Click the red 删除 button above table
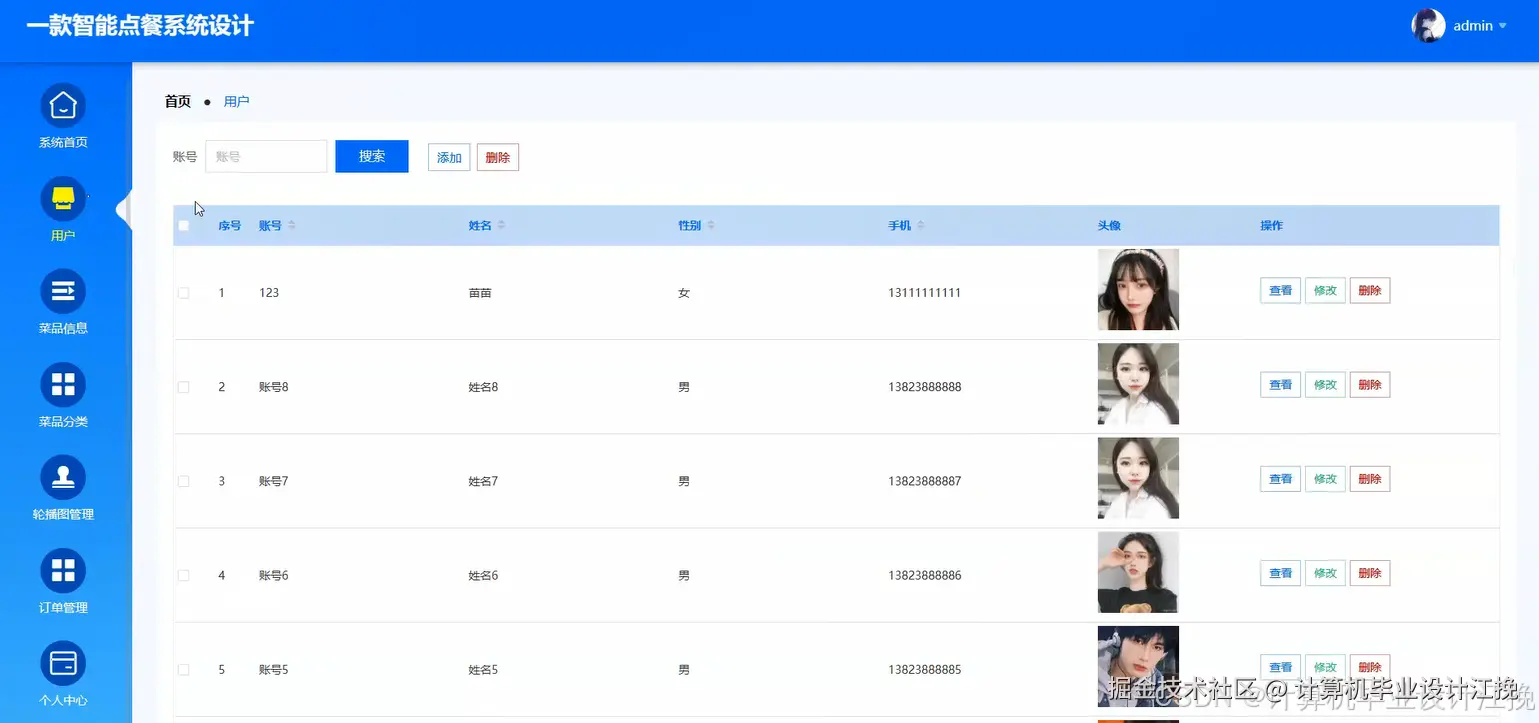The height and width of the screenshot is (723, 1539). click(x=498, y=157)
